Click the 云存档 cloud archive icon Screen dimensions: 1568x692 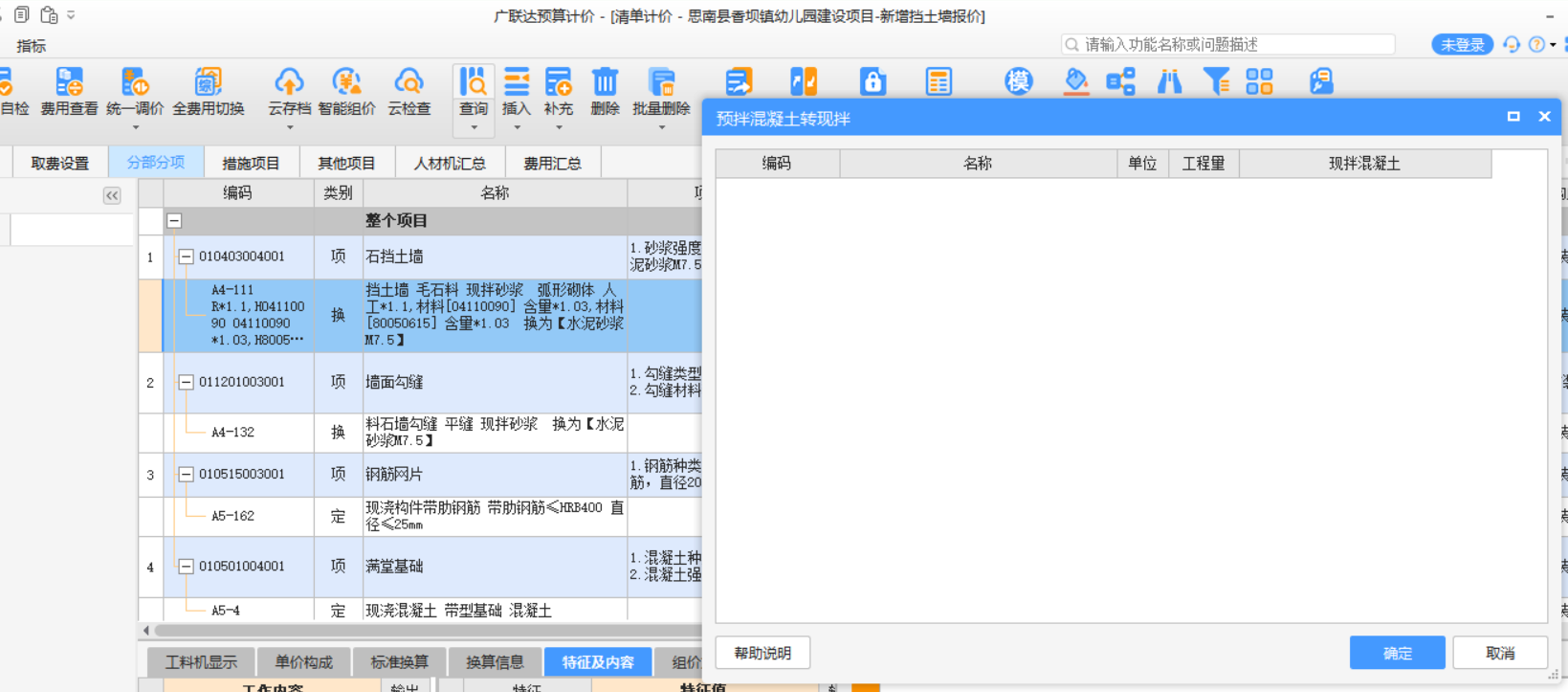click(x=289, y=82)
